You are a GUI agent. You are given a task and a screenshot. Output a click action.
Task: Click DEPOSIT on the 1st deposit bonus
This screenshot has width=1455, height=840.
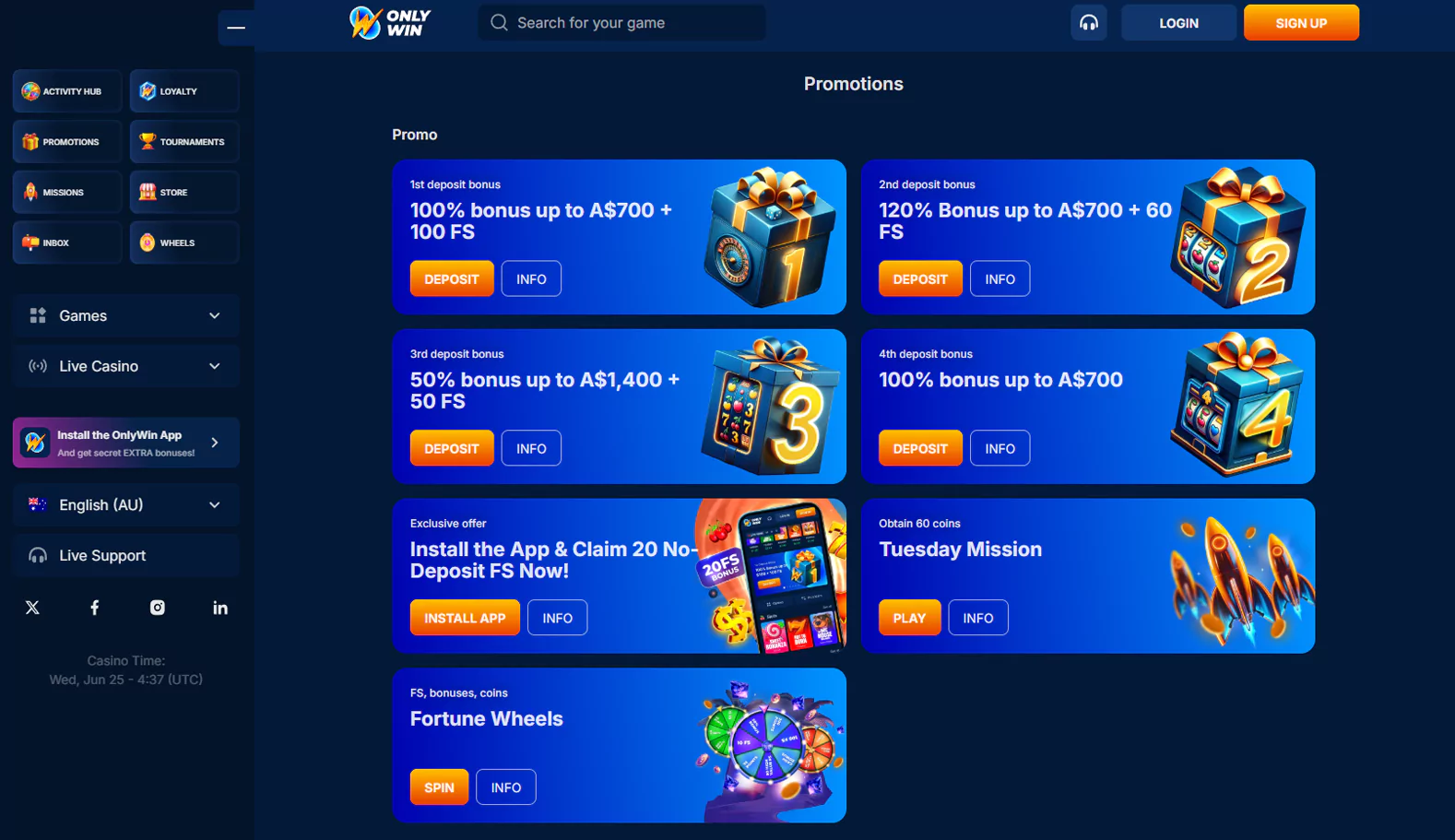click(452, 278)
